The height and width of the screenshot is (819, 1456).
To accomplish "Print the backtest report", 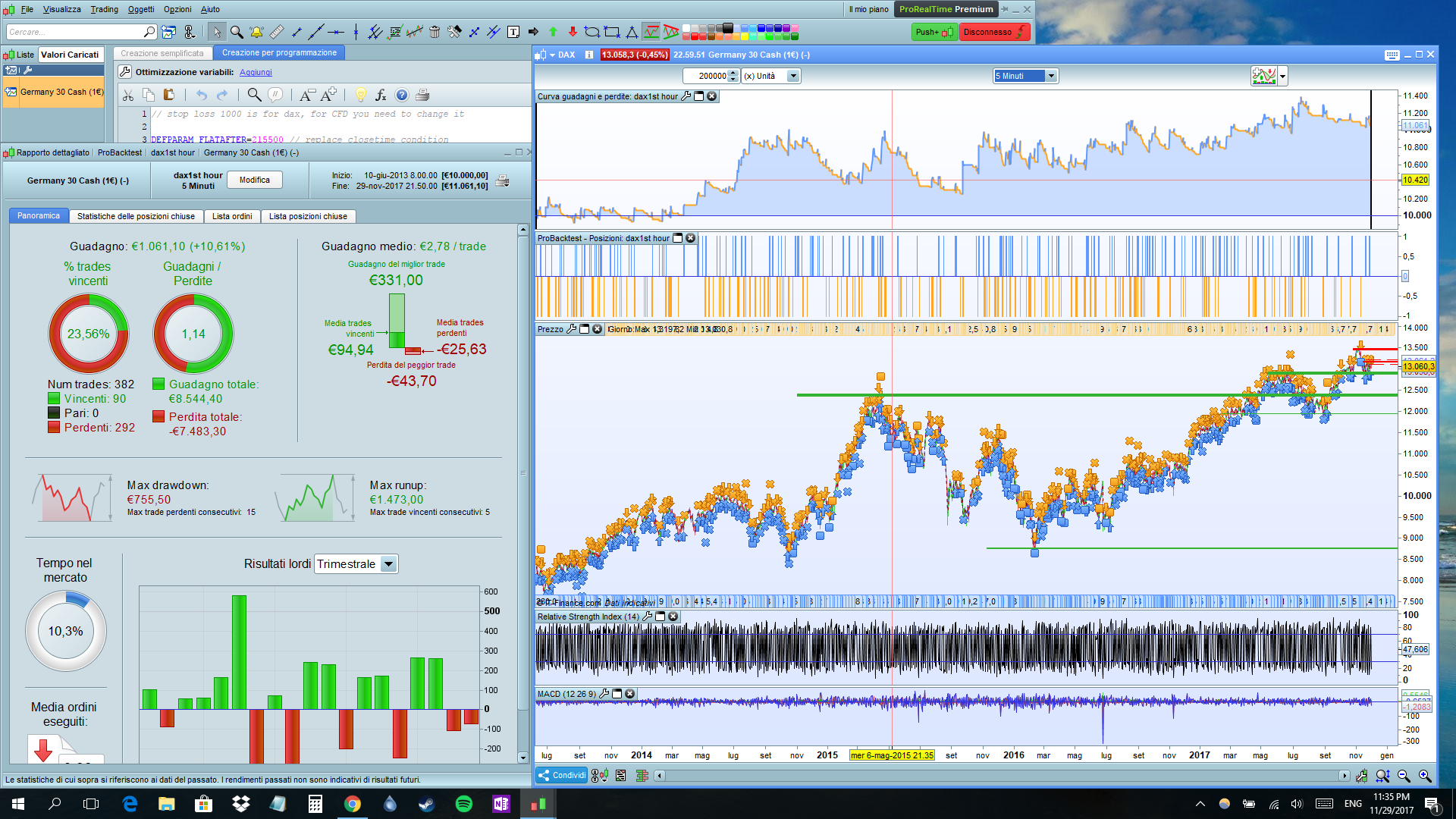I will 502,180.
